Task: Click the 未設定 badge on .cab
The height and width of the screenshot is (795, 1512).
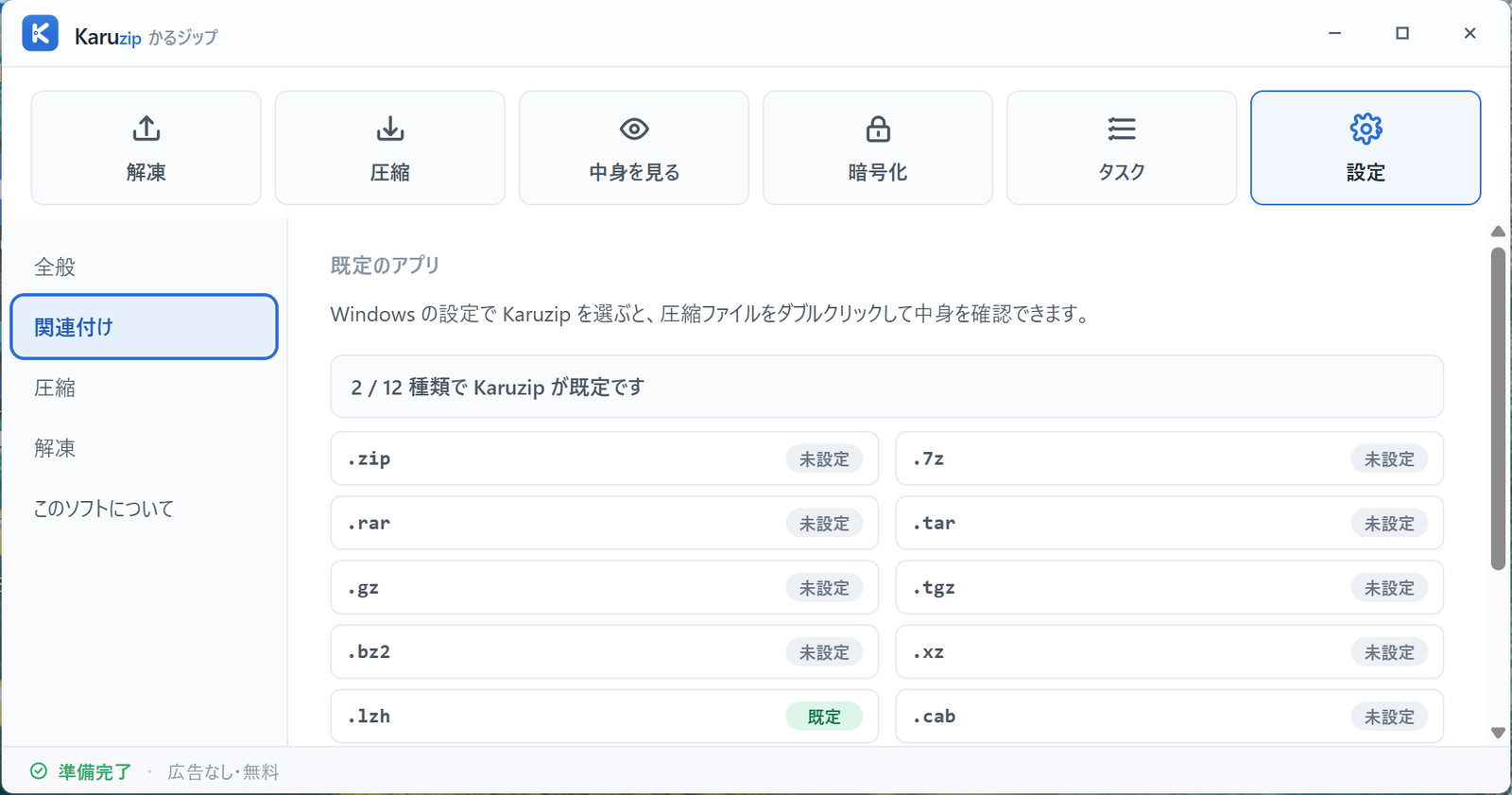Action: point(1389,717)
